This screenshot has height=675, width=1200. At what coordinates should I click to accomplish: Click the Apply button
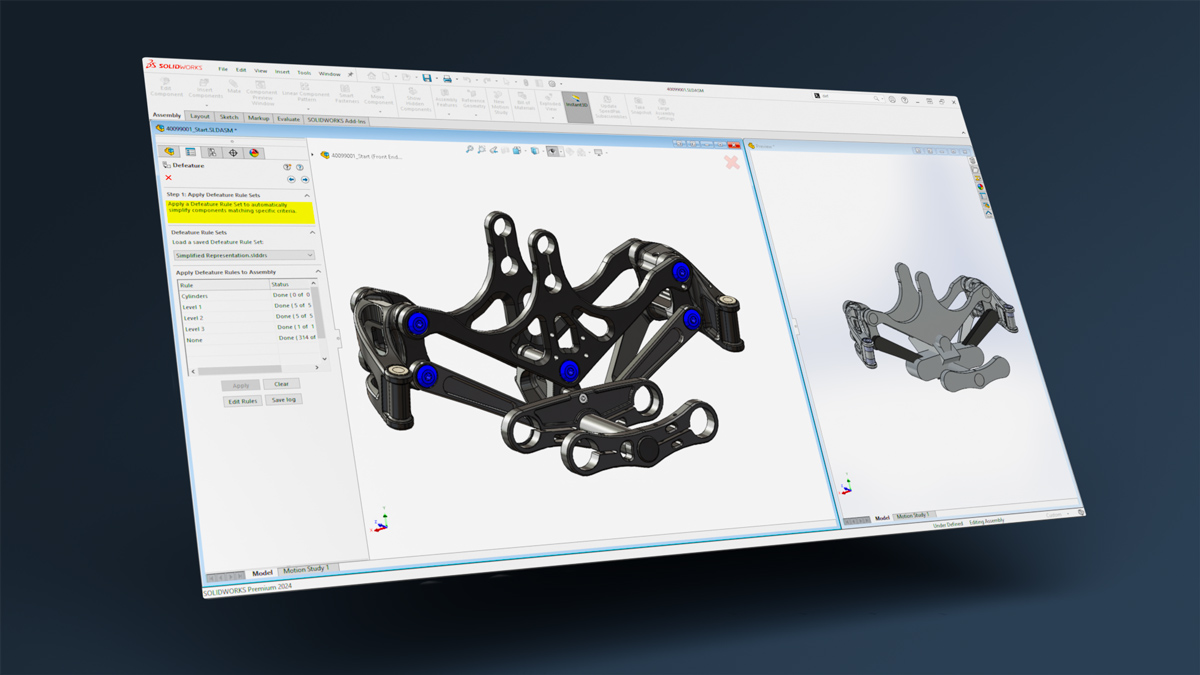(x=241, y=385)
